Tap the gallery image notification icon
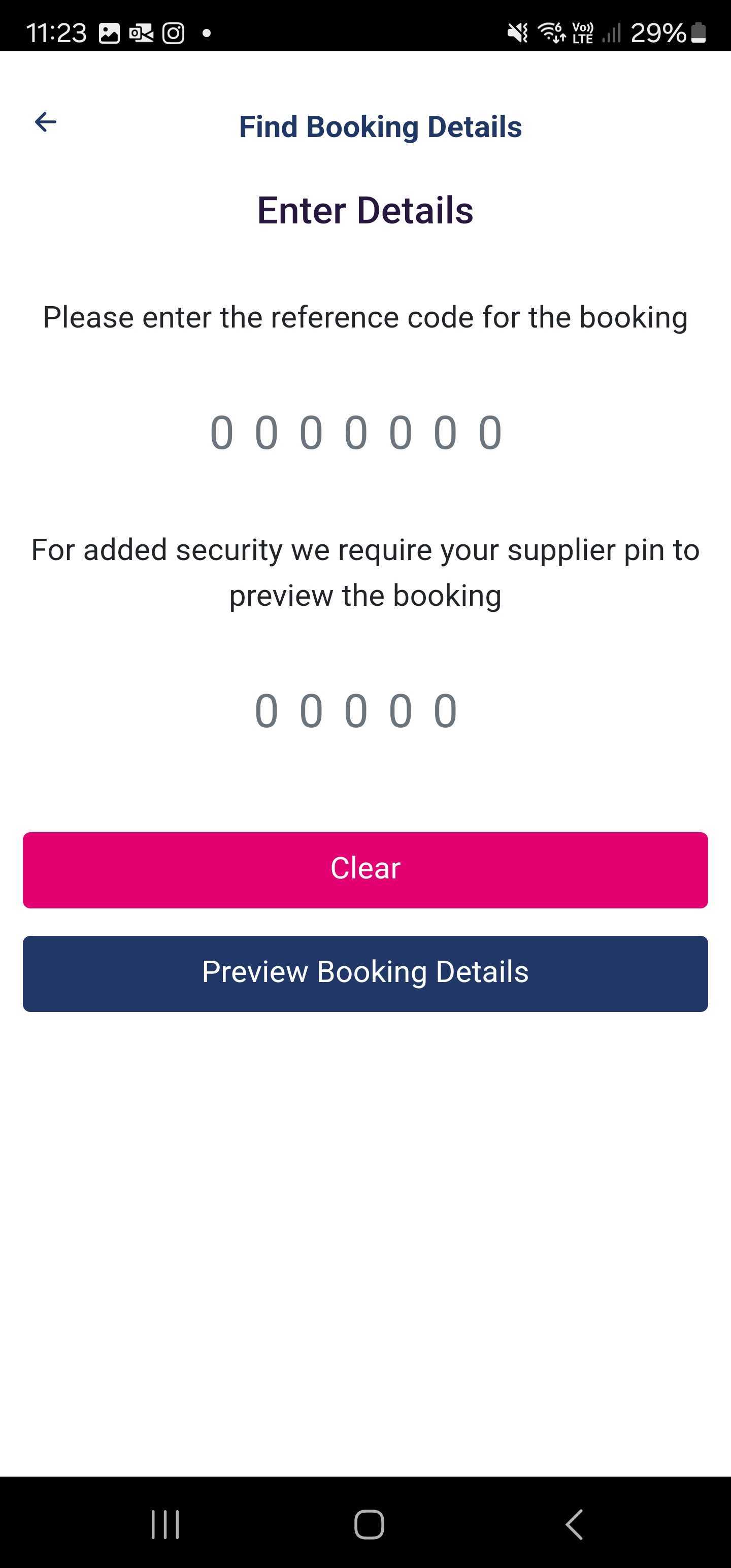 pos(110,33)
